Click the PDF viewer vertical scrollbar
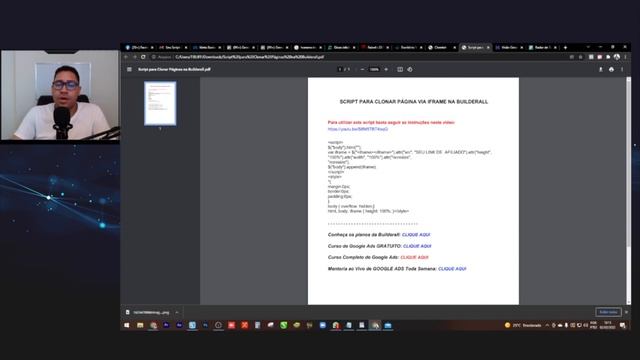Screen dimensions: 640x360 pos(629,161)
